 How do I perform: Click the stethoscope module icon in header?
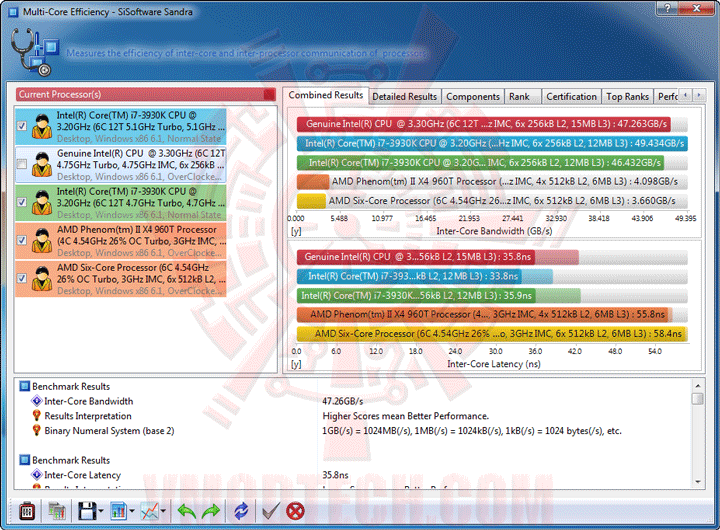[34, 52]
